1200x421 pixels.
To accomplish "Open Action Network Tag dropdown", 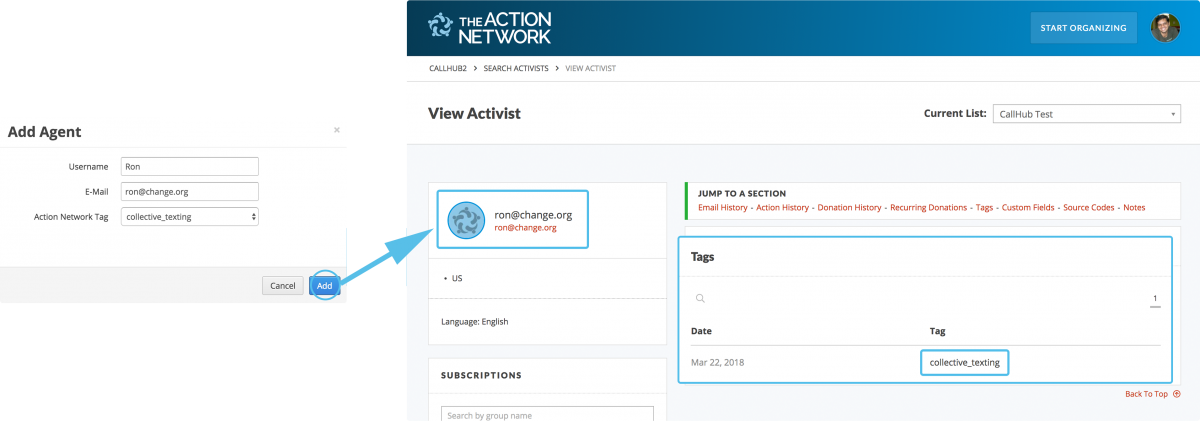I will pos(190,216).
